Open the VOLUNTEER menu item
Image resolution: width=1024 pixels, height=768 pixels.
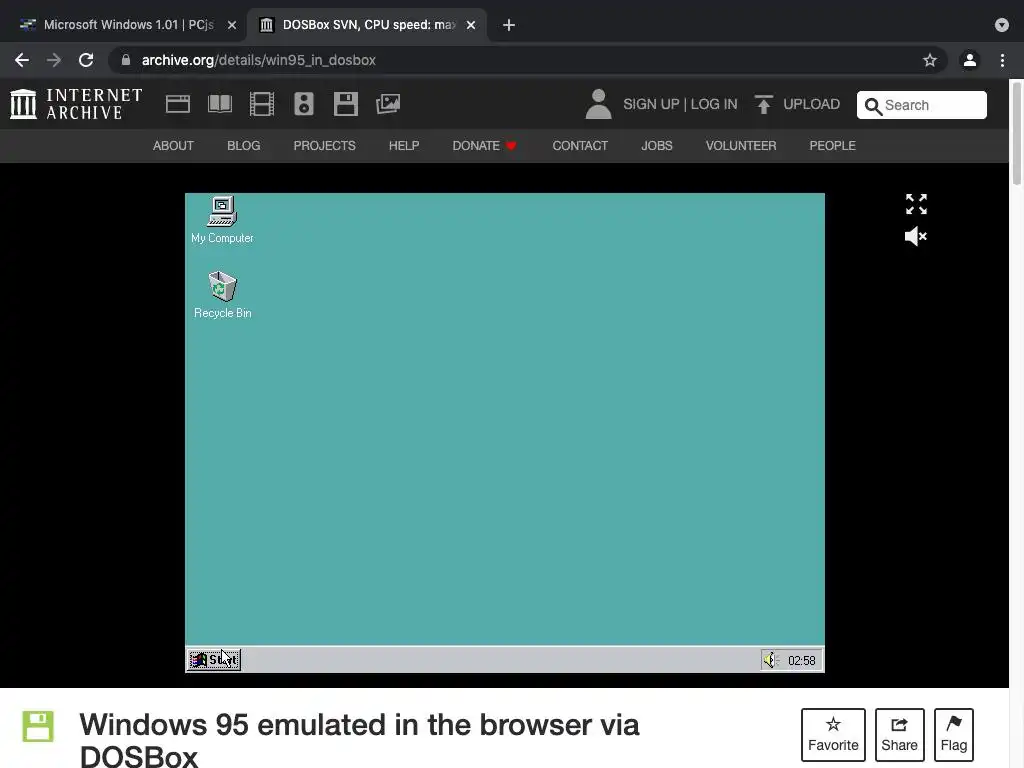[741, 146]
